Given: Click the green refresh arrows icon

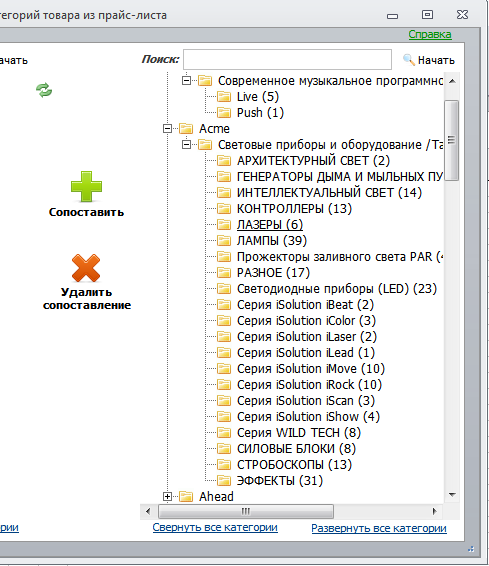Looking at the screenshot, I should (44, 90).
